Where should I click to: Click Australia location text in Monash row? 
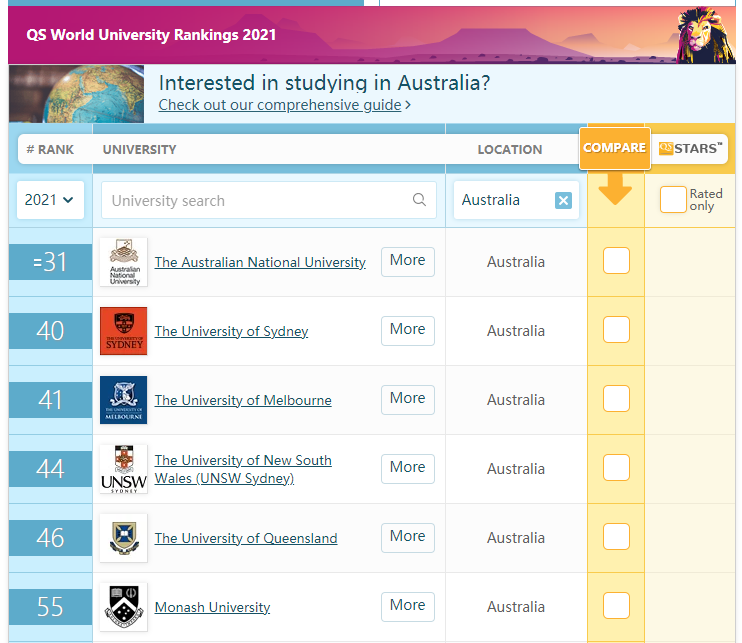(x=516, y=607)
